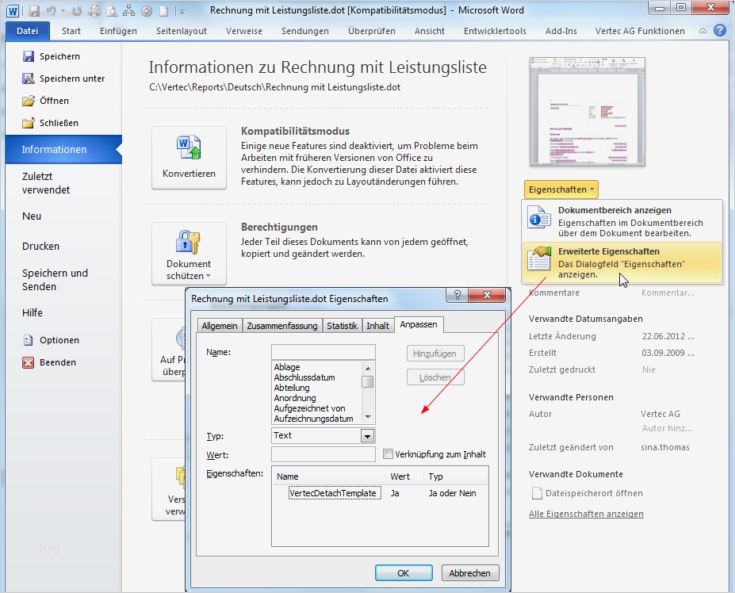Click Öffnen folder entry
The width and height of the screenshot is (735, 593).
point(45,100)
